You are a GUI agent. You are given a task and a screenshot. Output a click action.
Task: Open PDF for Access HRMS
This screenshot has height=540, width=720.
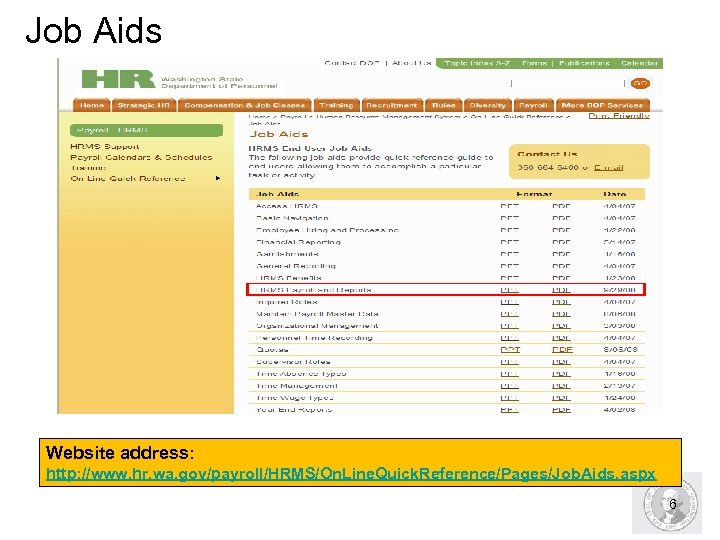[x=561, y=206]
